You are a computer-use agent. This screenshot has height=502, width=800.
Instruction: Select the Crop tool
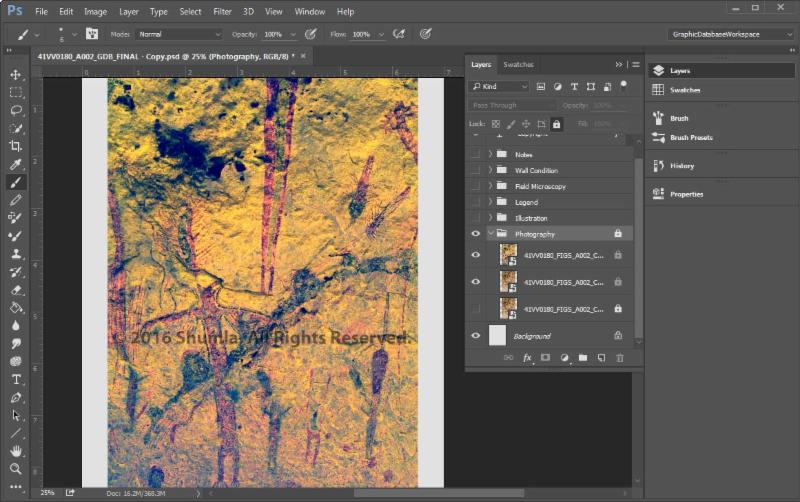point(16,146)
